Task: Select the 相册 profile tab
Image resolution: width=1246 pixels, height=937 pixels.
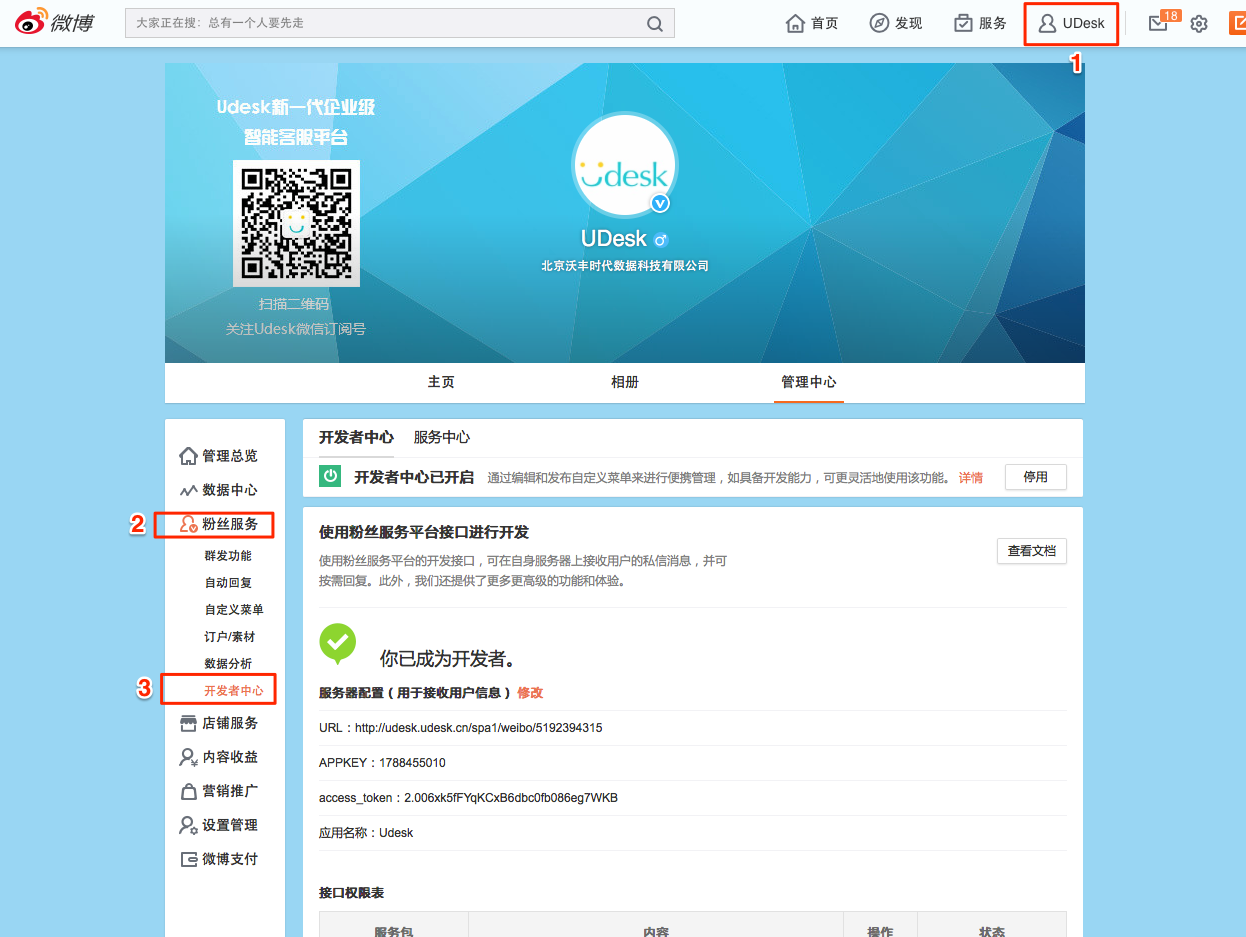Action: coord(625,382)
